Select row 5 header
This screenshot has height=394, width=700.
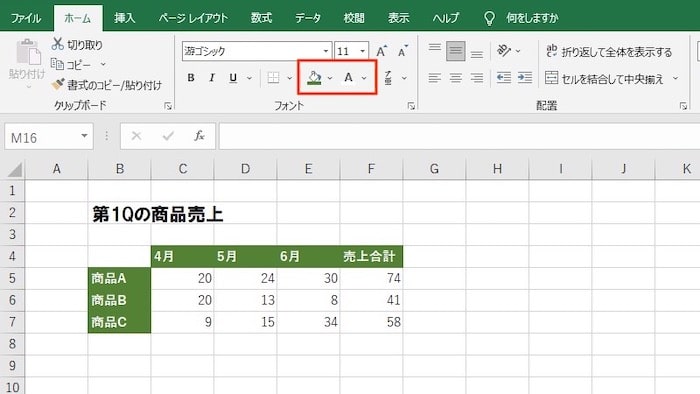[x=12, y=278]
